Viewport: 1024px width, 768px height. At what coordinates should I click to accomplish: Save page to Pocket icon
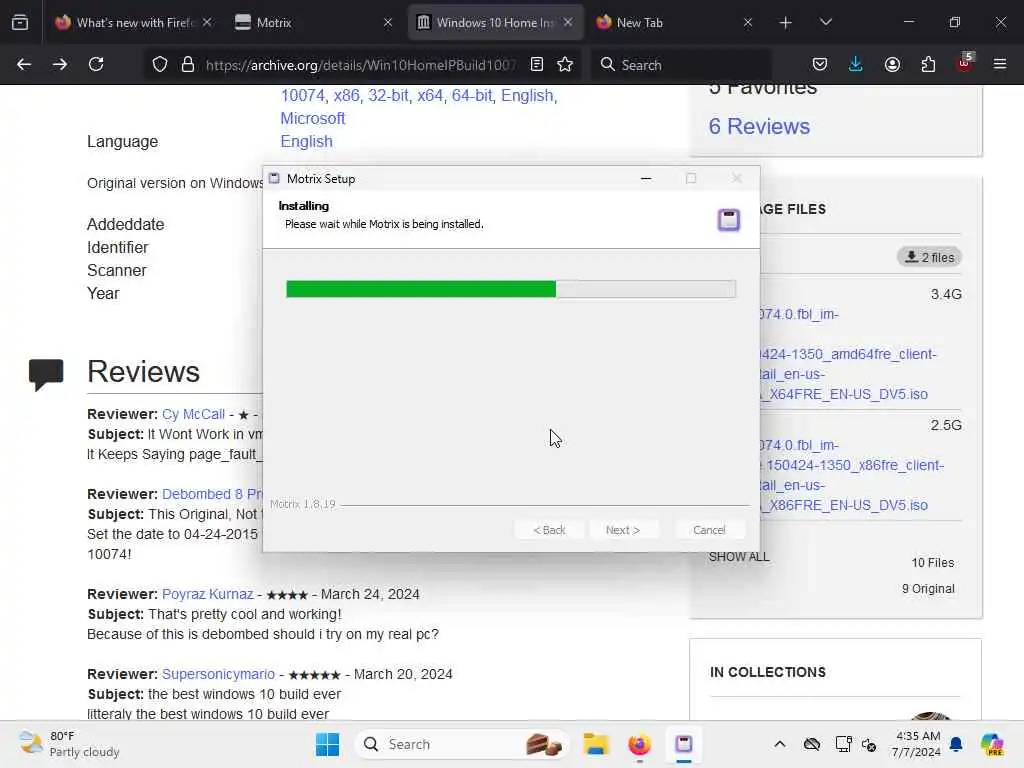820,64
